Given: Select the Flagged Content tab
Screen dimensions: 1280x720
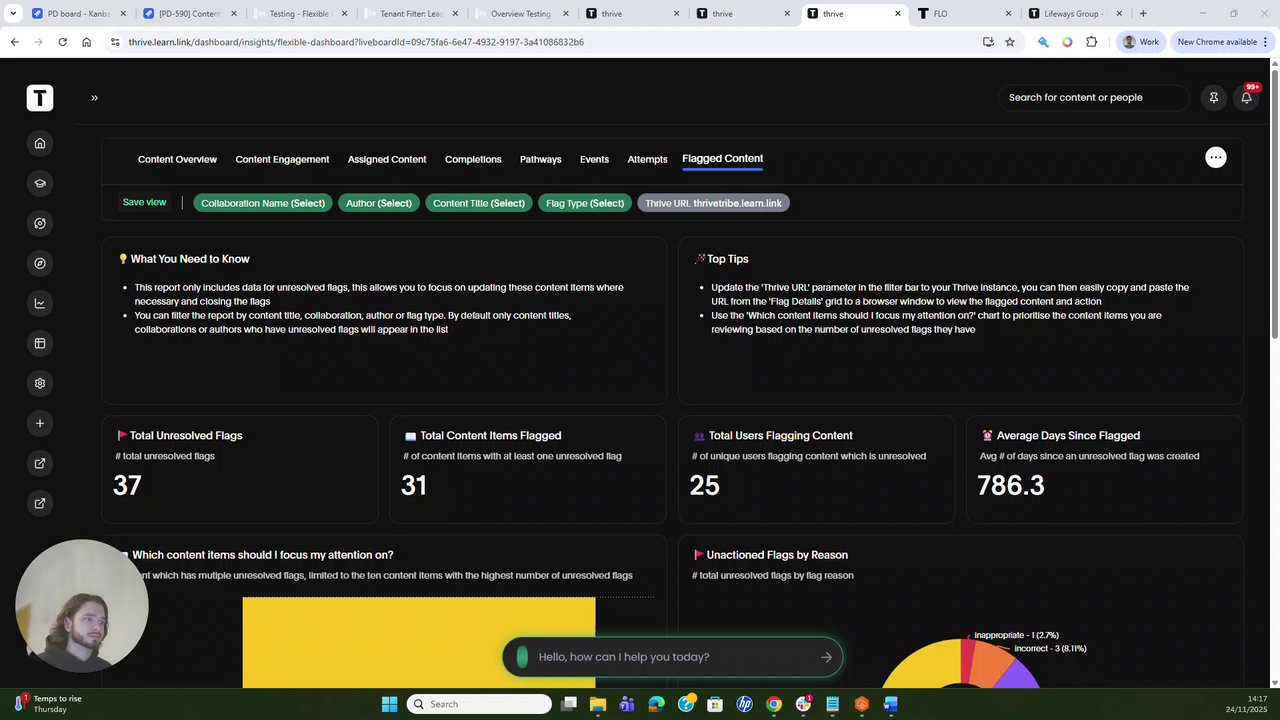Looking at the screenshot, I should click(722, 158).
